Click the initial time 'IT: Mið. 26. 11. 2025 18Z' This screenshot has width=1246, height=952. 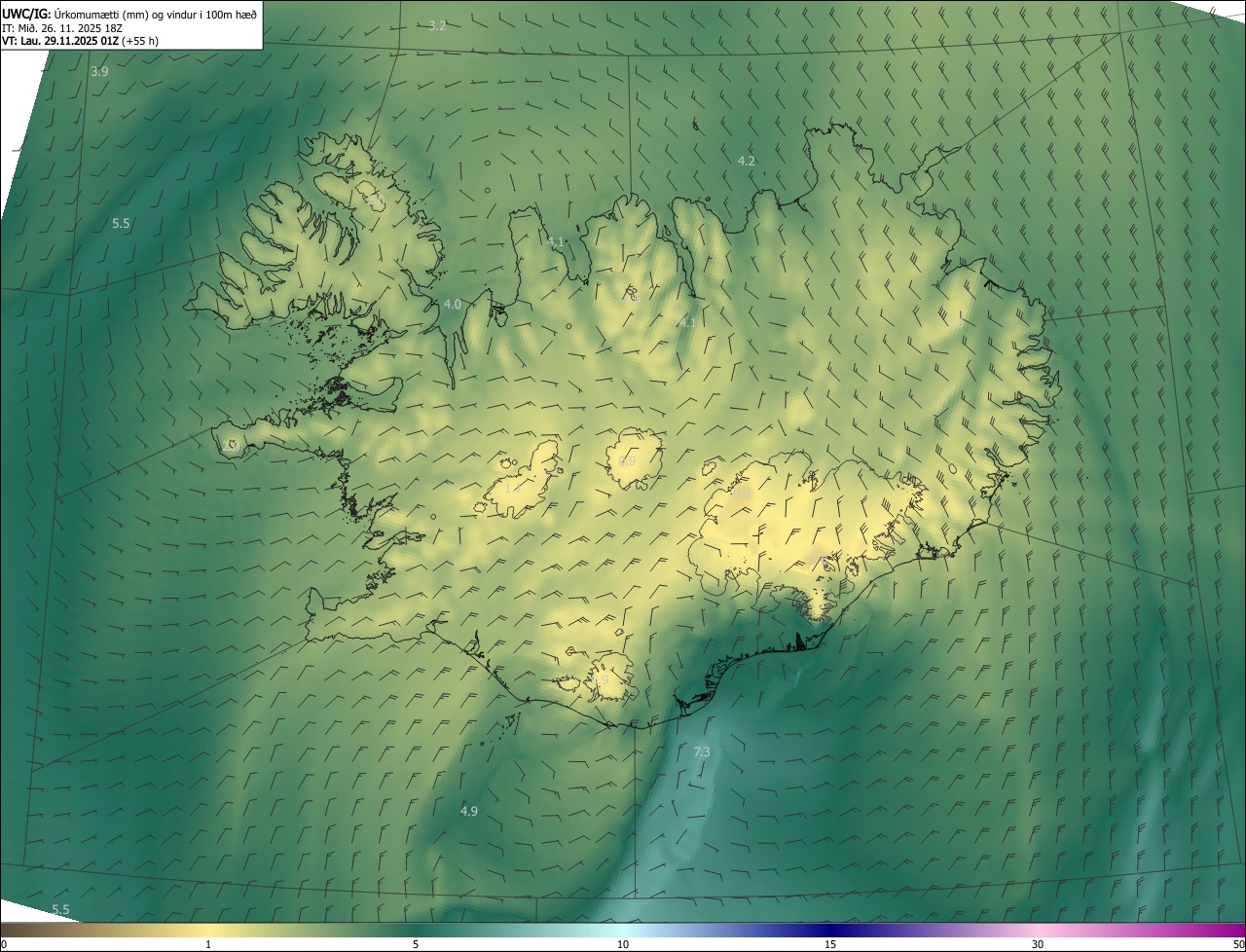pos(61,28)
